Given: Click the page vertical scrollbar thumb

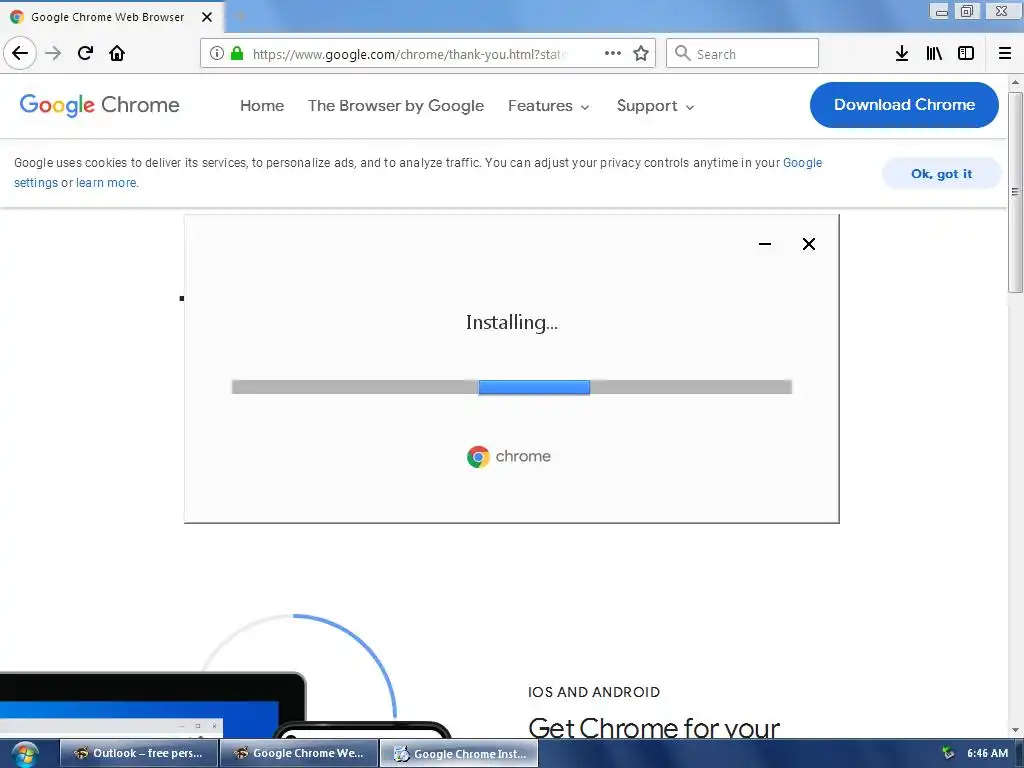Looking at the screenshot, I should 1015,192.
